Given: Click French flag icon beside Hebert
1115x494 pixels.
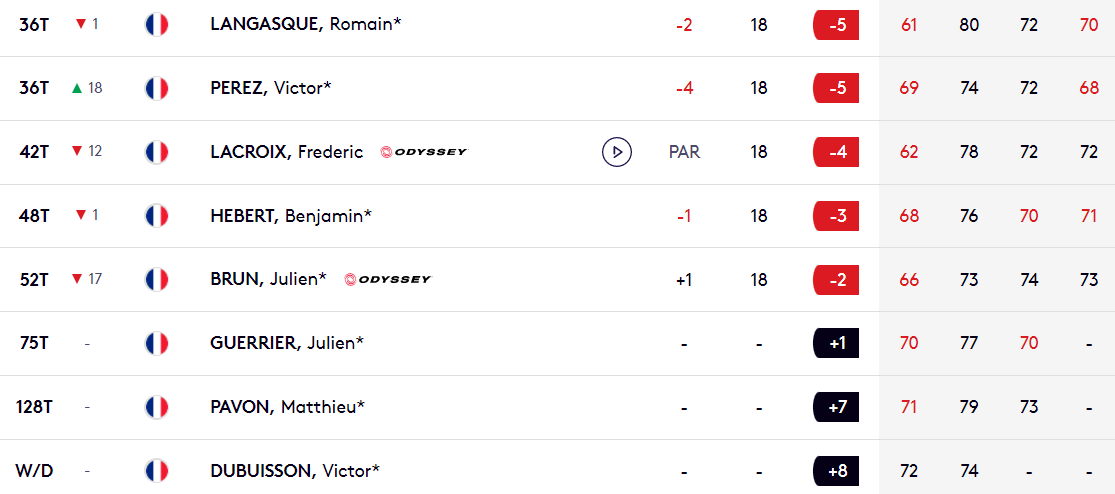Looking at the screenshot, I should (x=156, y=215).
